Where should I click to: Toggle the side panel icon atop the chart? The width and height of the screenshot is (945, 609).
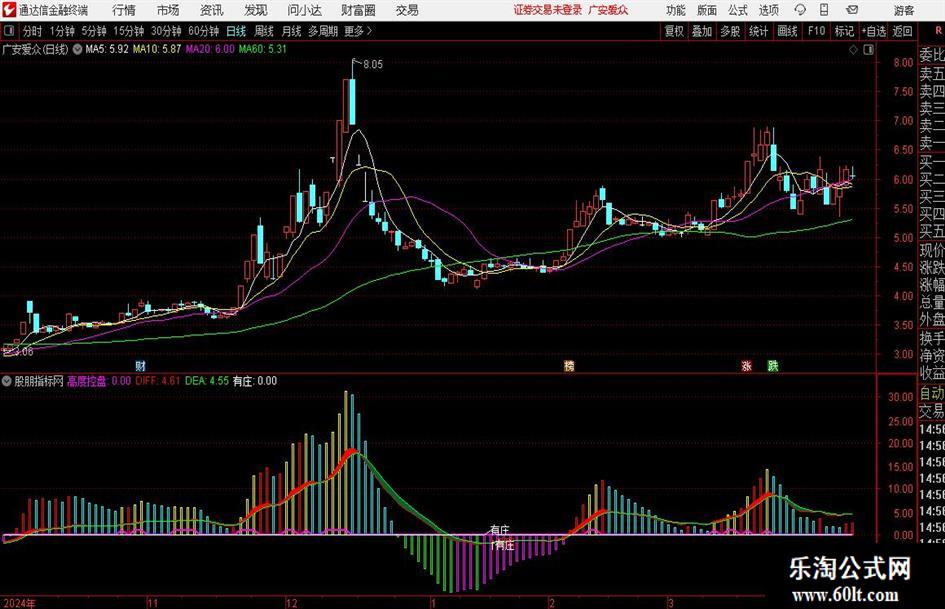coord(868,50)
